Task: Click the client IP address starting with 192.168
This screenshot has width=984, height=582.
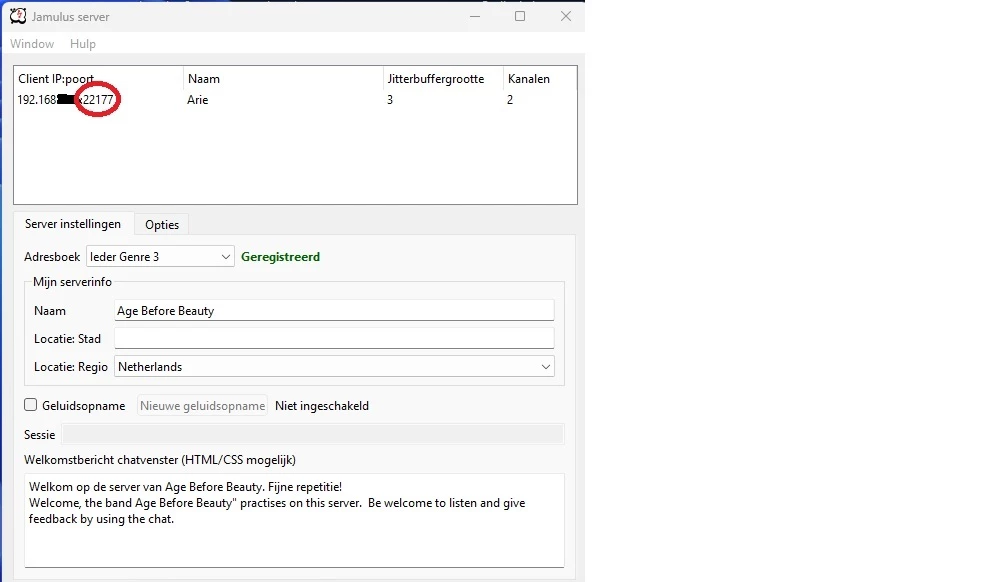Action: (x=65, y=100)
